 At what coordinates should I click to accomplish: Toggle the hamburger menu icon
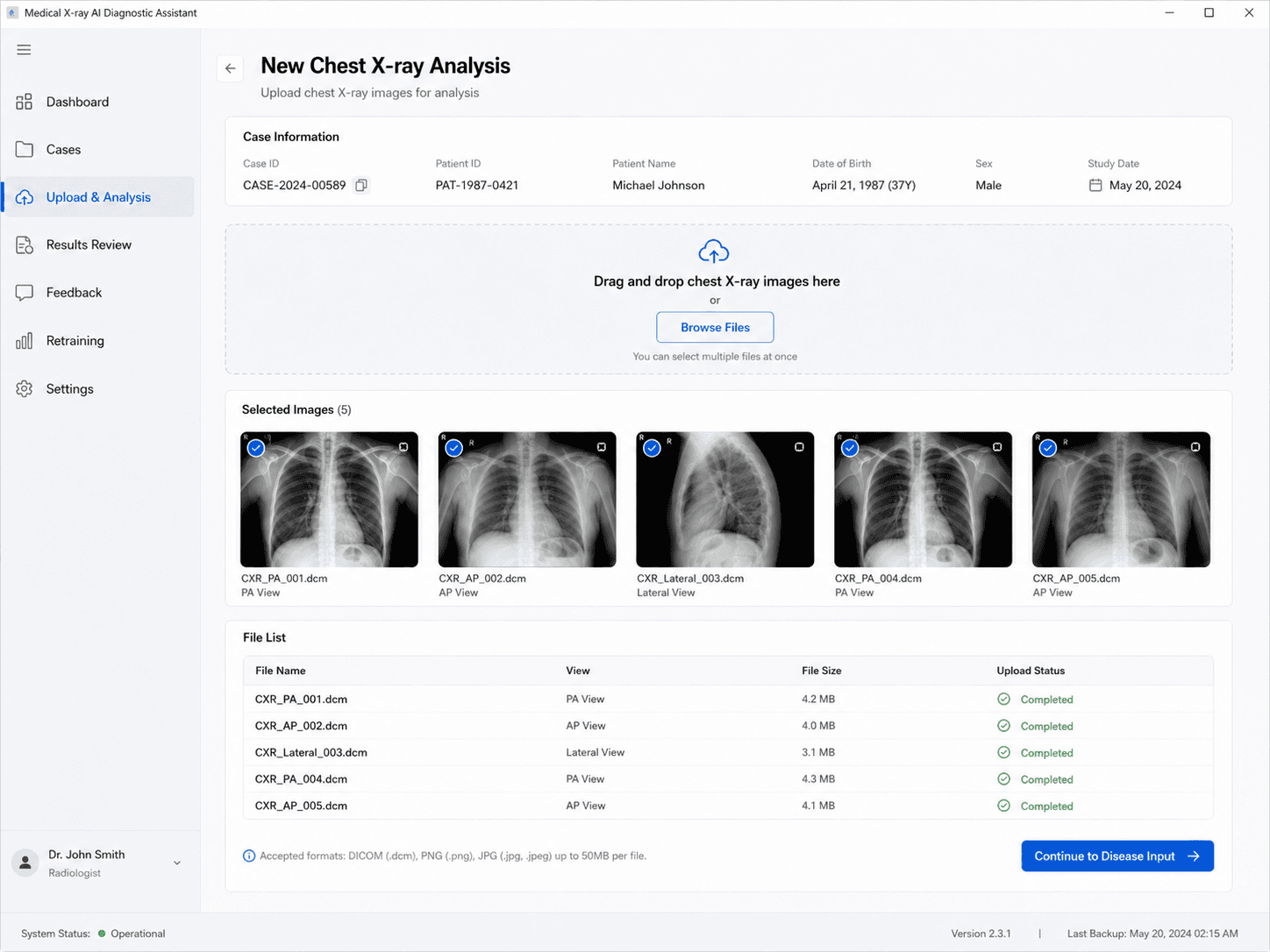(x=24, y=50)
